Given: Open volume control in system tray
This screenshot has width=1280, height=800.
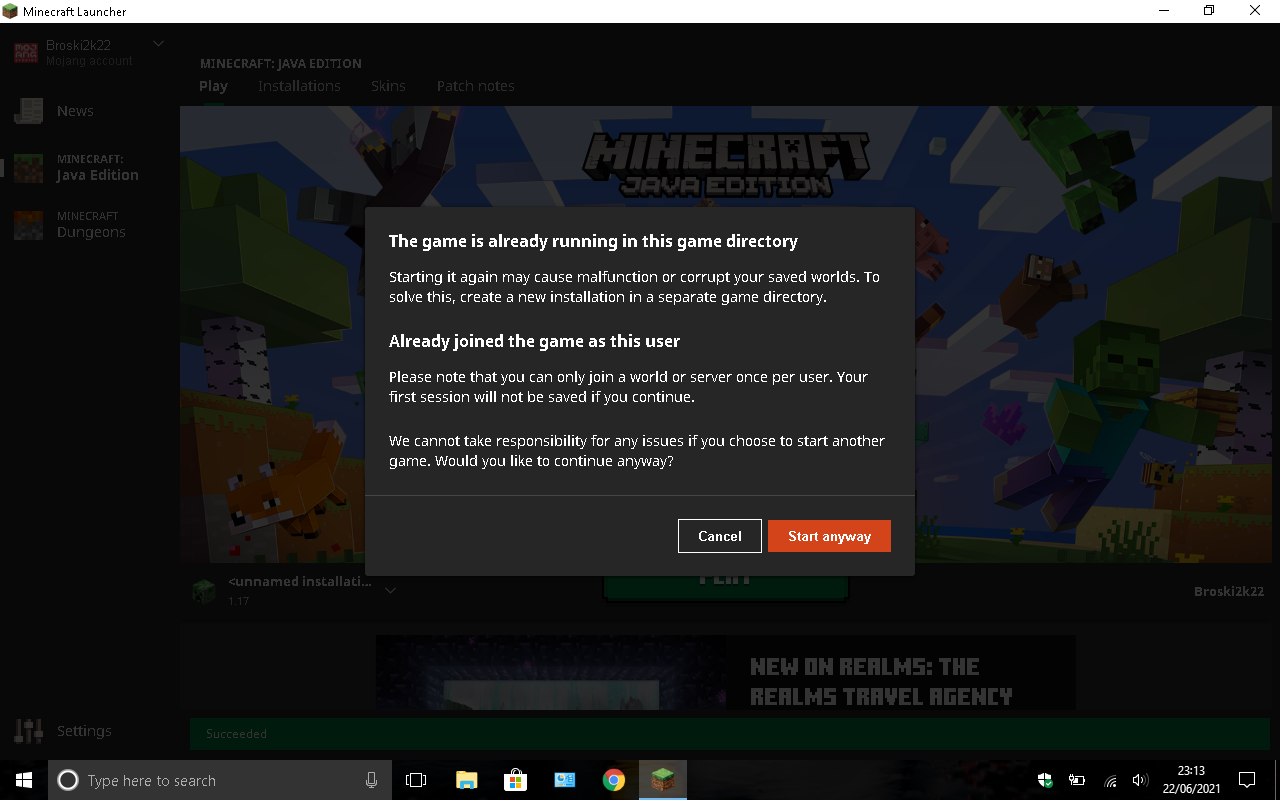Looking at the screenshot, I should tap(1140, 780).
